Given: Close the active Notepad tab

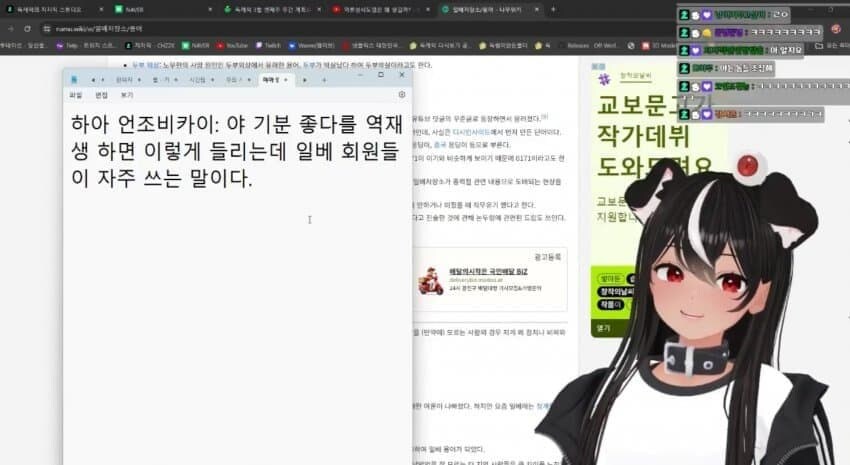Looking at the screenshot, I should click(x=286, y=80).
